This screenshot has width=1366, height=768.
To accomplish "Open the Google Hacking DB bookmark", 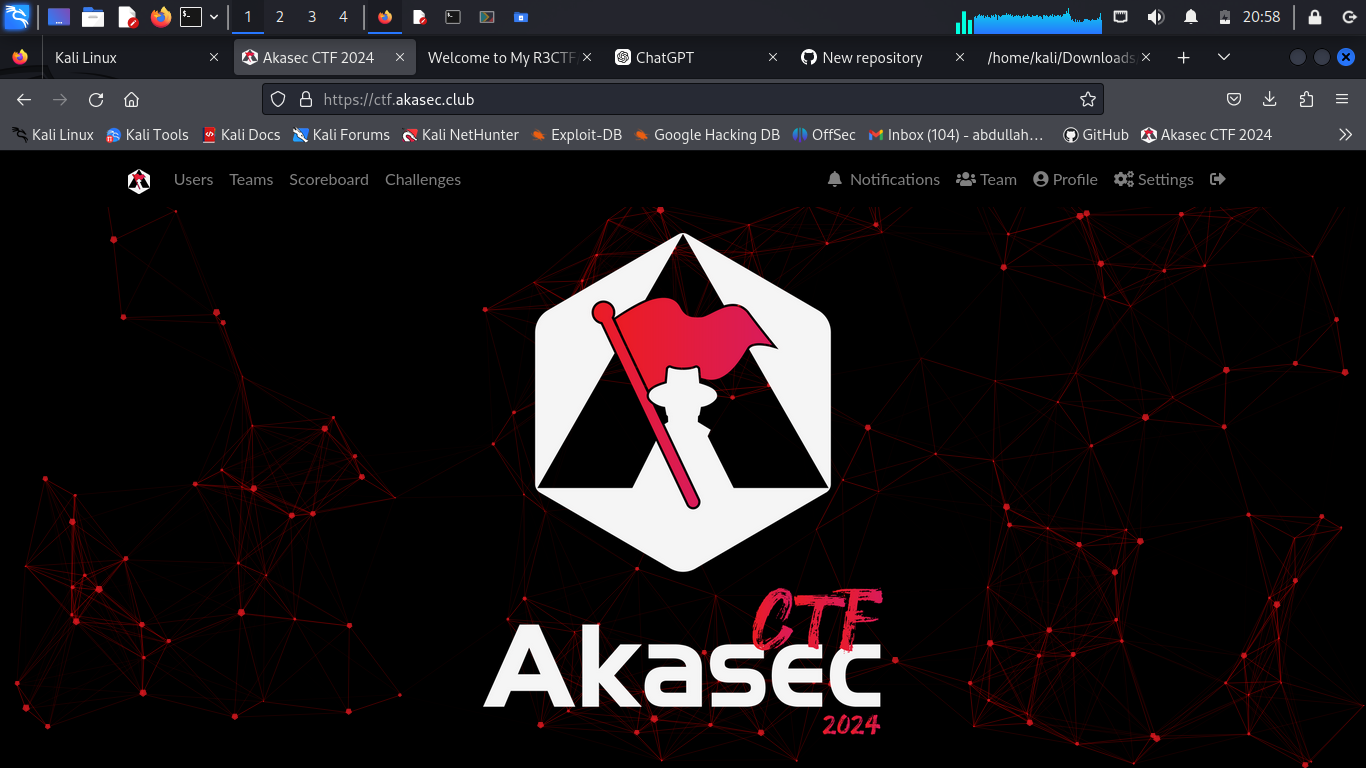I will [707, 135].
